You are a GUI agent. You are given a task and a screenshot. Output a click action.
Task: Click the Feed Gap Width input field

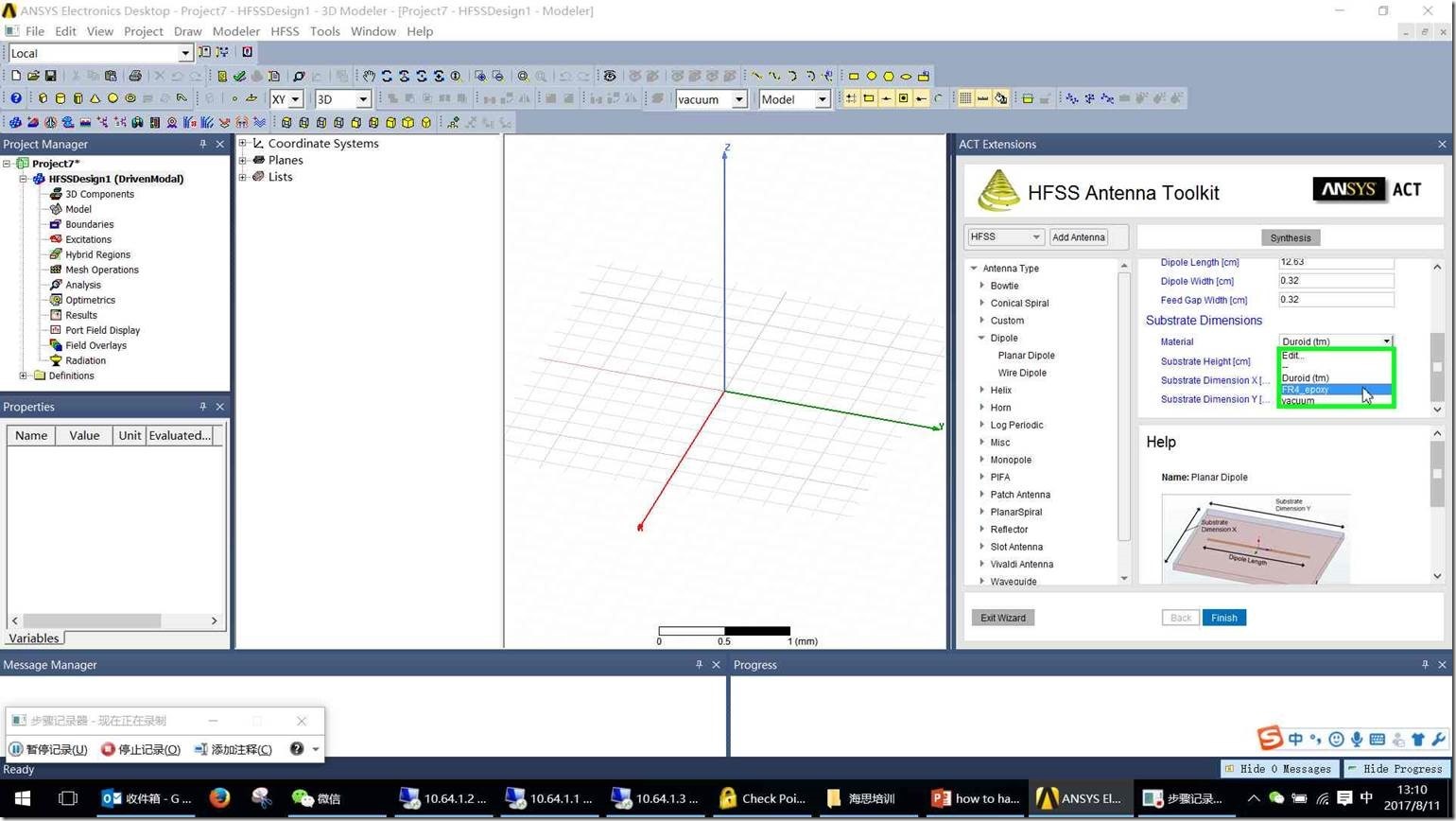click(1336, 300)
